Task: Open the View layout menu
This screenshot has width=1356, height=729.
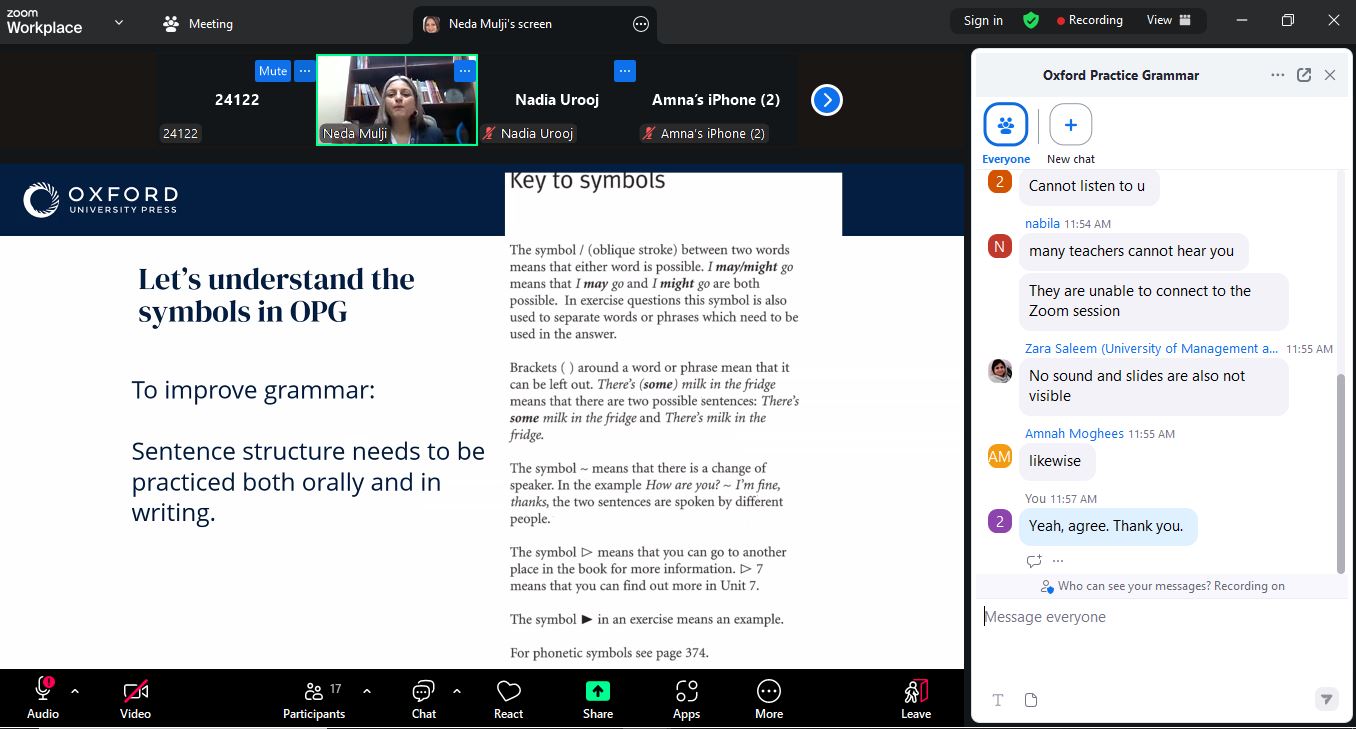Action: coord(1169,20)
